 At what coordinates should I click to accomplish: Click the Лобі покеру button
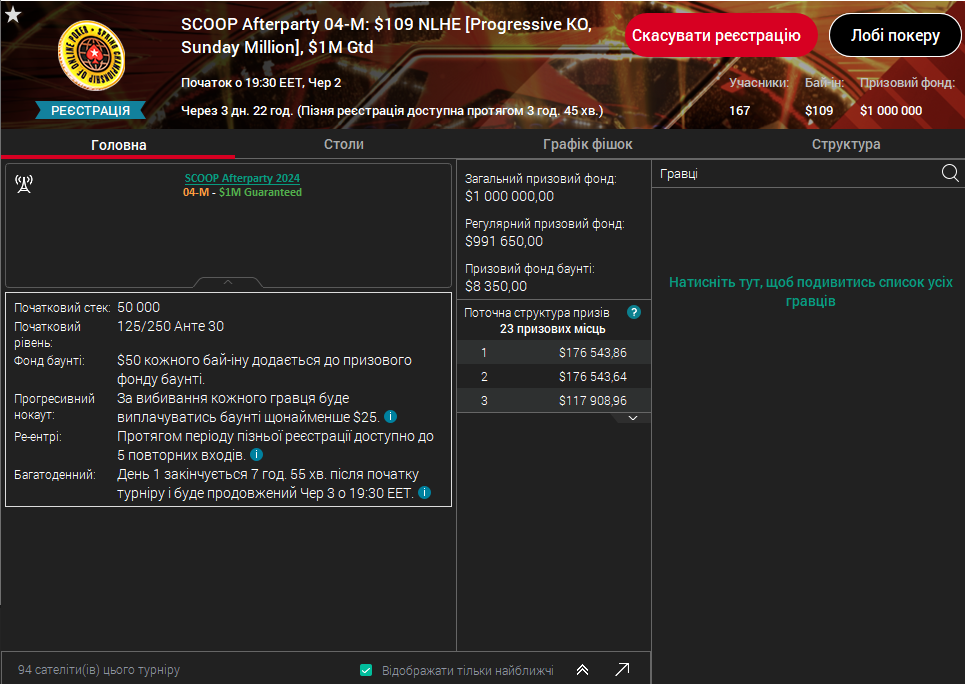click(x=895, y=36)
